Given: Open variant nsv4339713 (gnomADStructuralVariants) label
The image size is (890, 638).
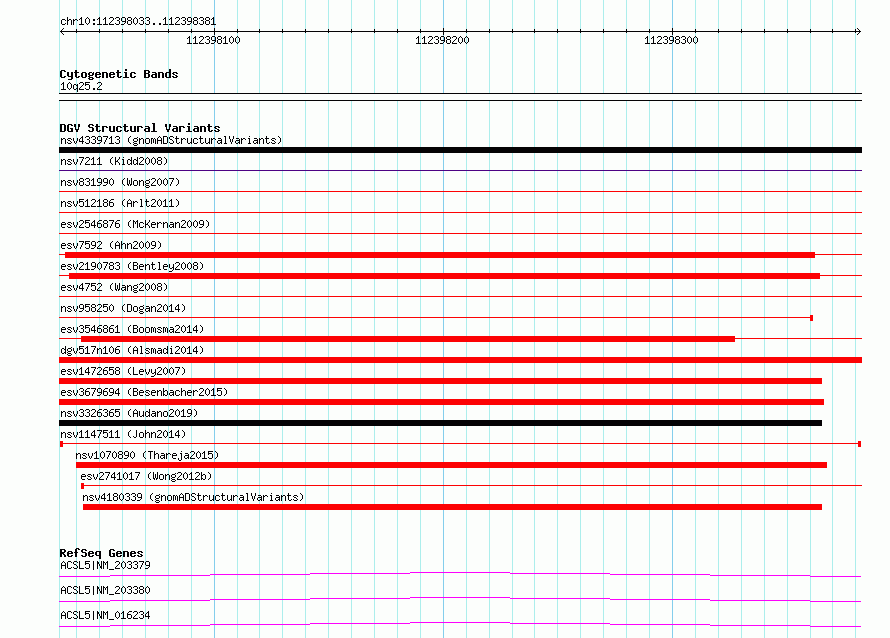Looking at the screenshot, I should (171, 140).
